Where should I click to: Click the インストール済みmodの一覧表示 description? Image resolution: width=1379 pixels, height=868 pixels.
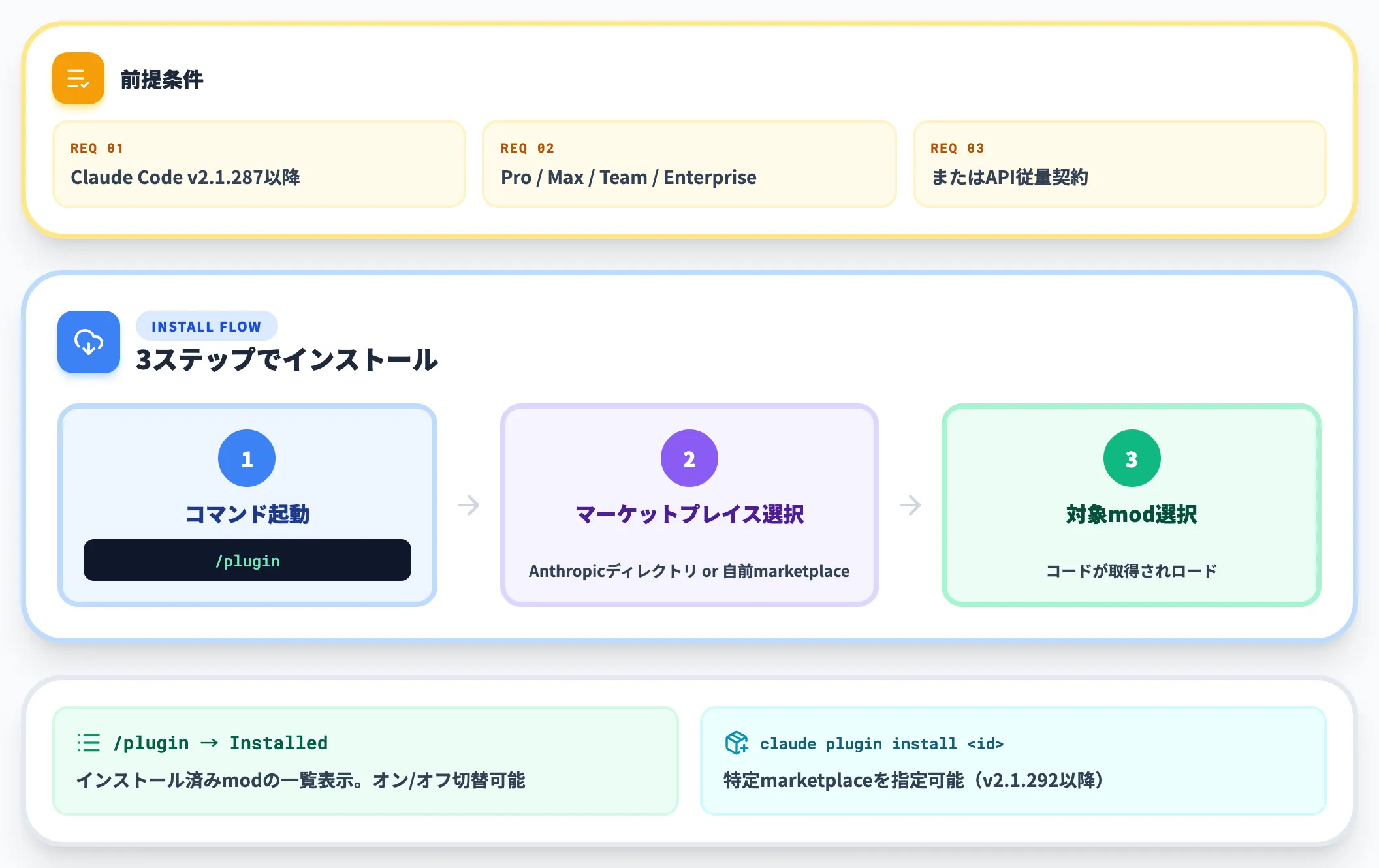tap(301, 781)
